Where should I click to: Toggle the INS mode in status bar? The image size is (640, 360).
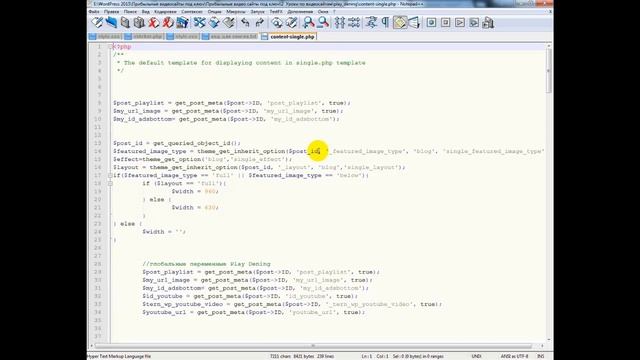coord(540,356)
